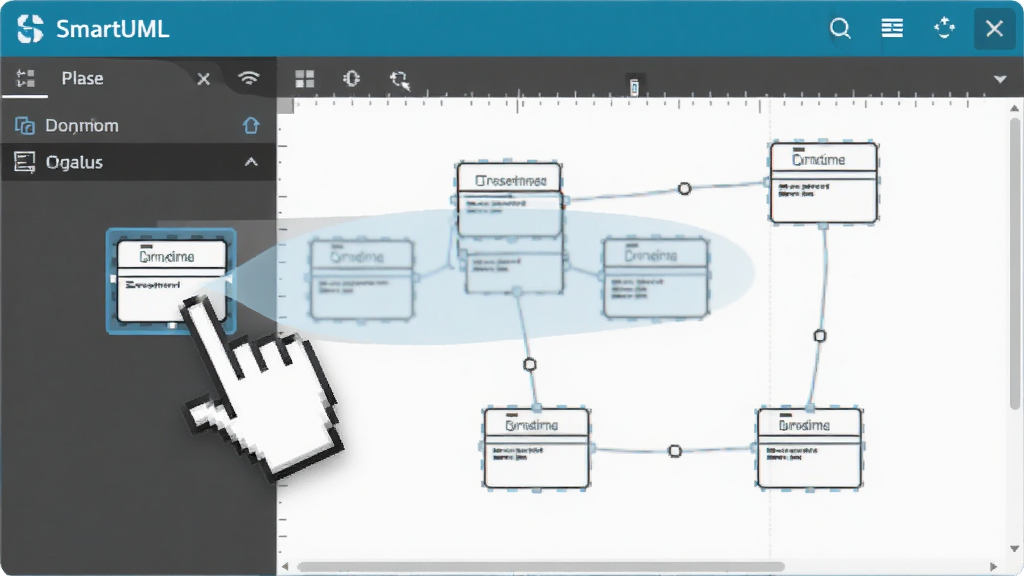
Task: Open the list view icon in title bar
Action: pyautogui.click(x=892, y=28)
